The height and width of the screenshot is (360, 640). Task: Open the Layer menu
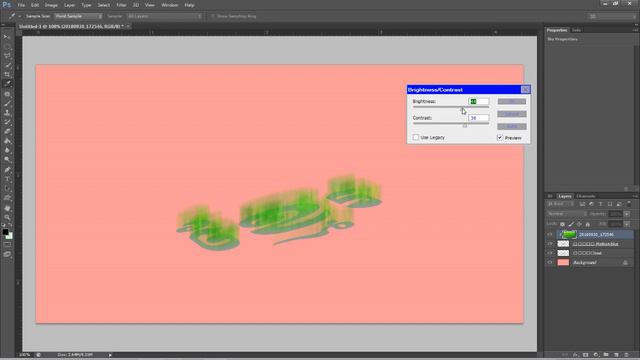click(69, 5)
